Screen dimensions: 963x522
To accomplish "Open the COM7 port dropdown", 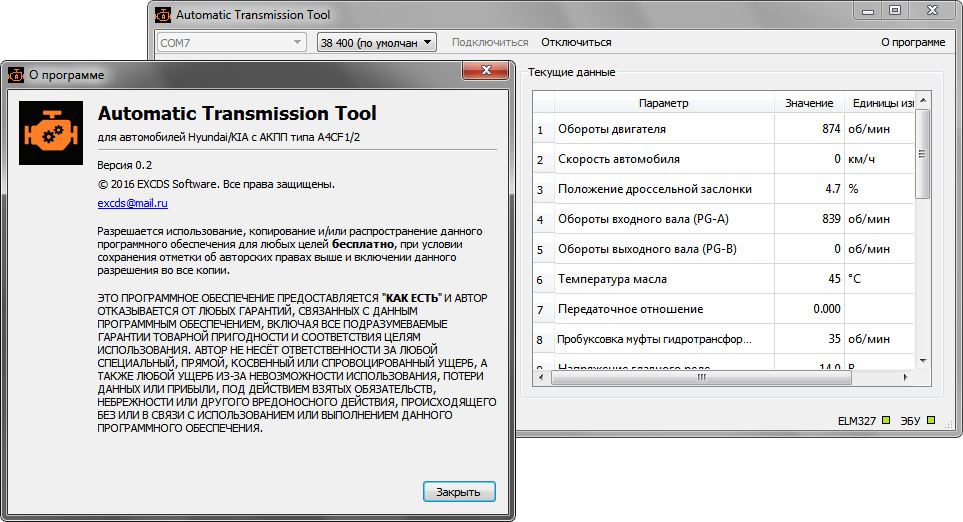I will click(x=231, y=42).
